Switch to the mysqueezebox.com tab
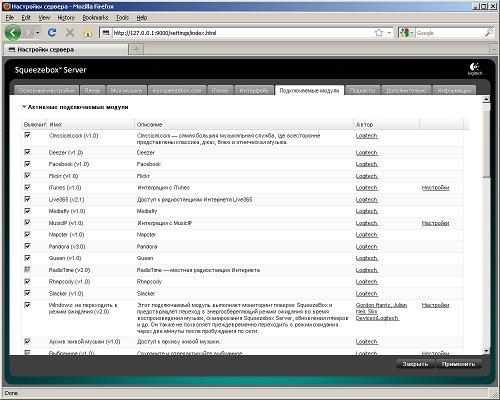Screen dimensions: 500x400 click(x=177, y=90)
